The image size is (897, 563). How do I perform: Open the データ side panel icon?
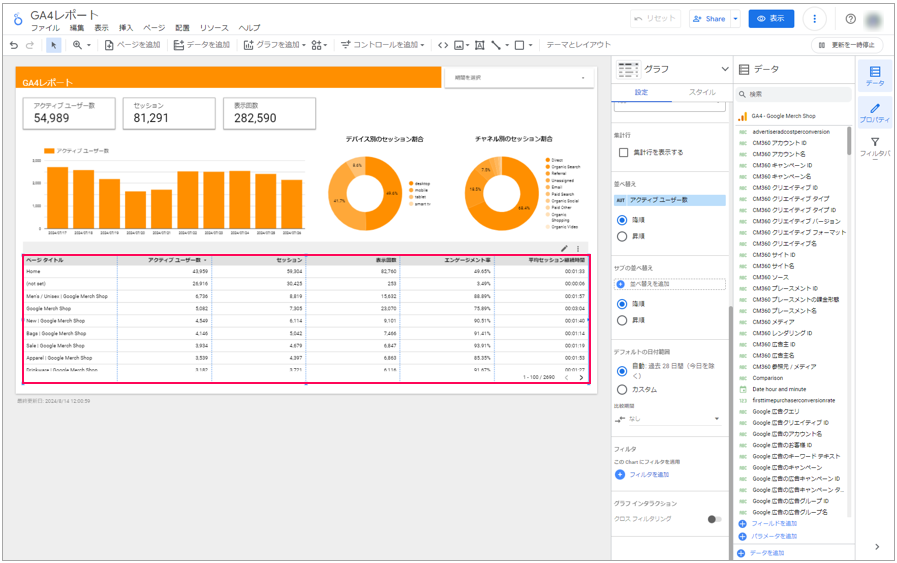pyautogui.click(x=875, y=76)
